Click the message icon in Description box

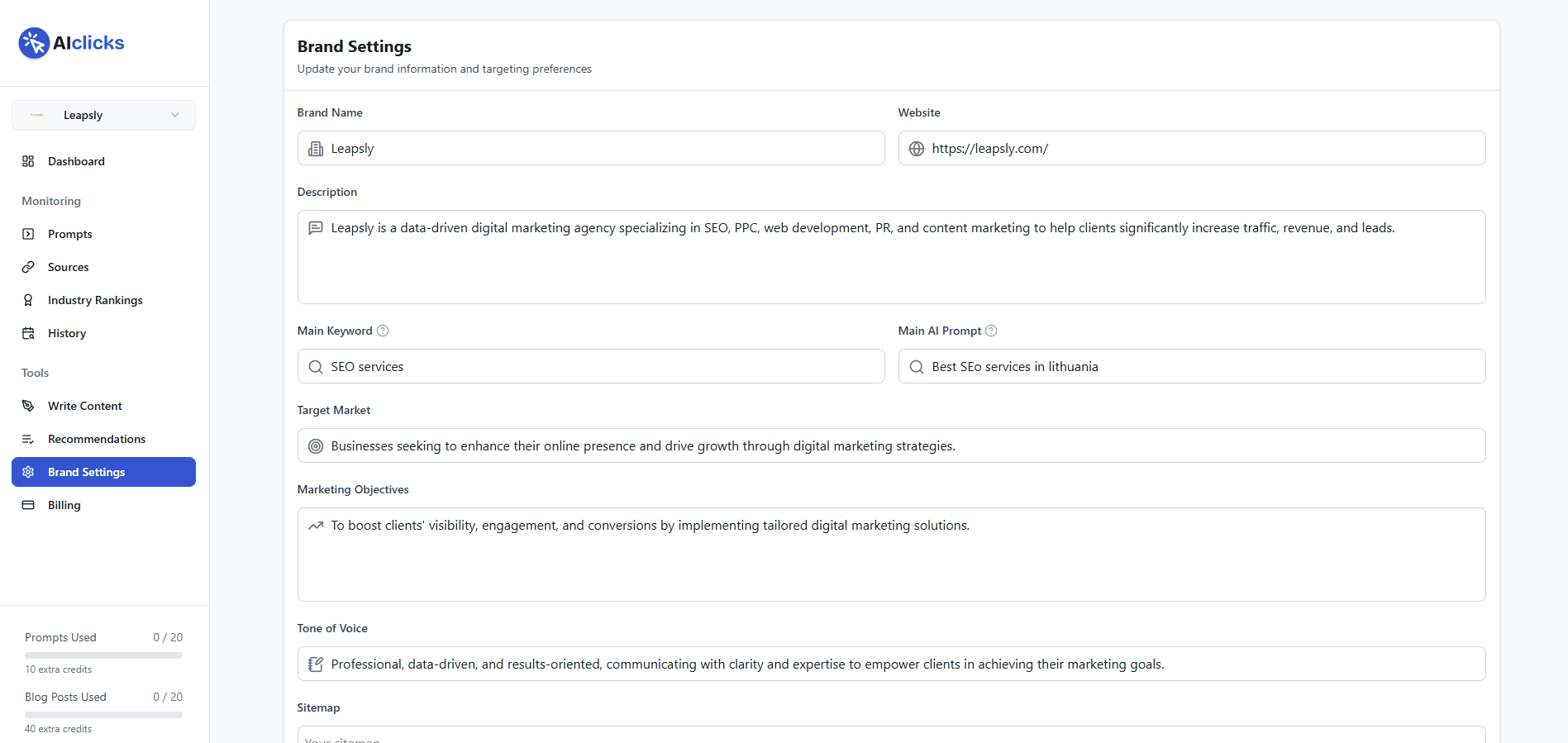(x=316, y=228)
